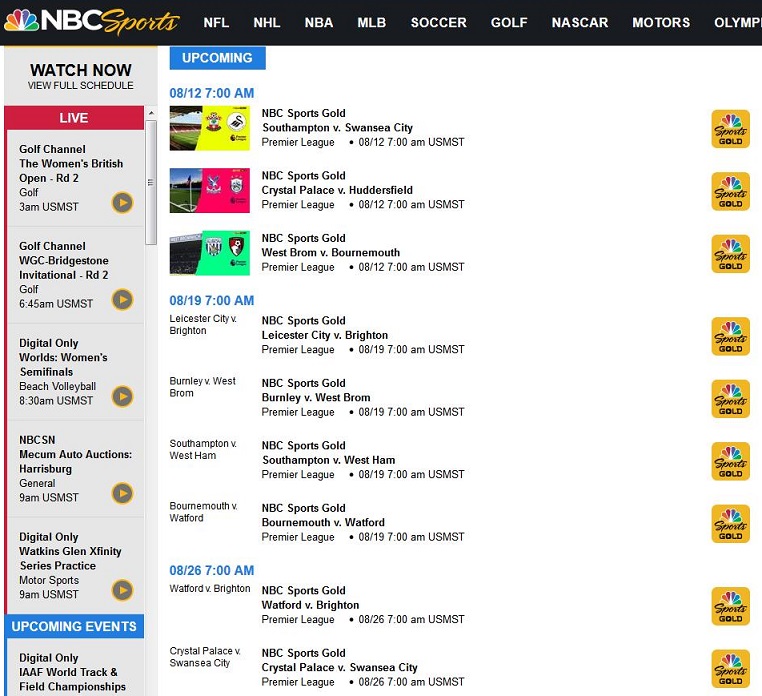Open the SOCCER menu
Viewport: 762px width, 696px height.
[x=438, y=22]
